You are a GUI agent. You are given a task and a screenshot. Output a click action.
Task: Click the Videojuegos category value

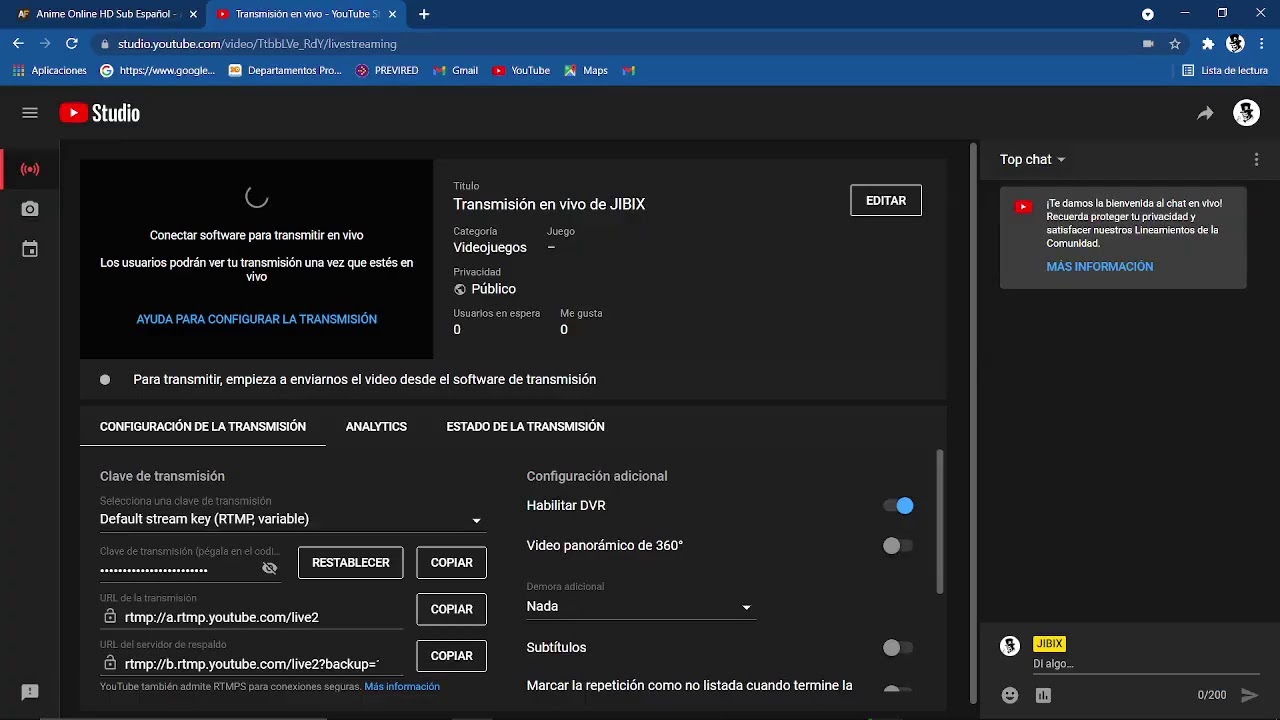pyautogui.click(x=490, y=247)
